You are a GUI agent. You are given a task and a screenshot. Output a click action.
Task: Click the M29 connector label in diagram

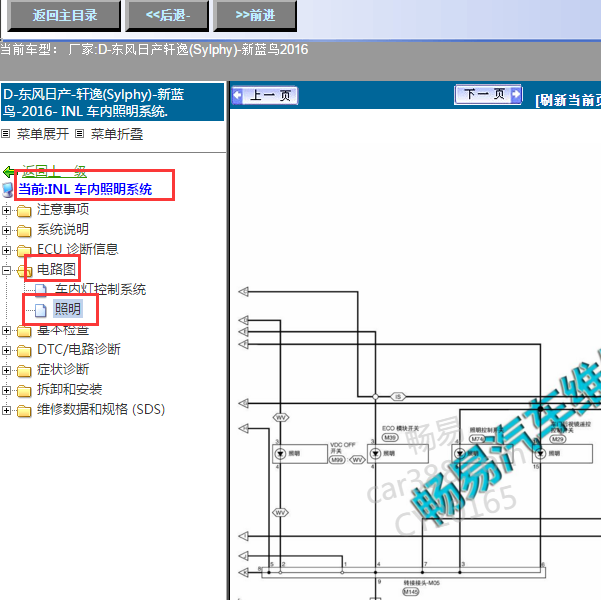coord(558,439)
